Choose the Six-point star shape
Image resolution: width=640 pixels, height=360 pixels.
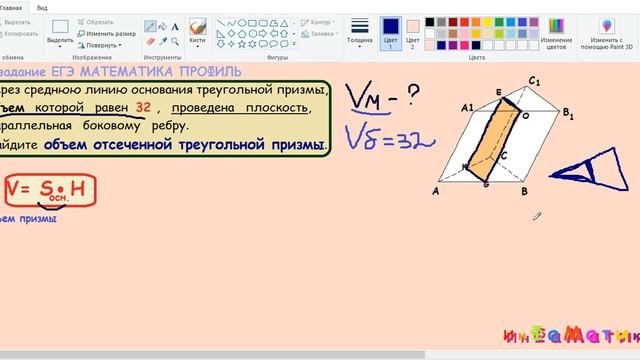252,44
